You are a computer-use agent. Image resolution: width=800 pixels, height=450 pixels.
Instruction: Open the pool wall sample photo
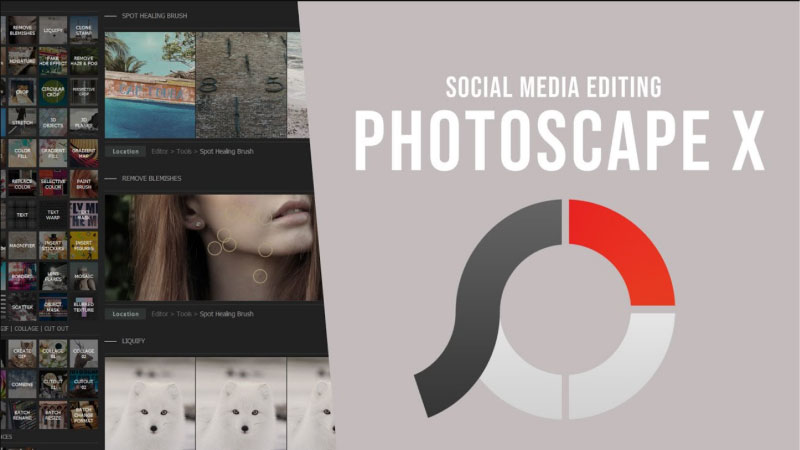tap(150, 85)
